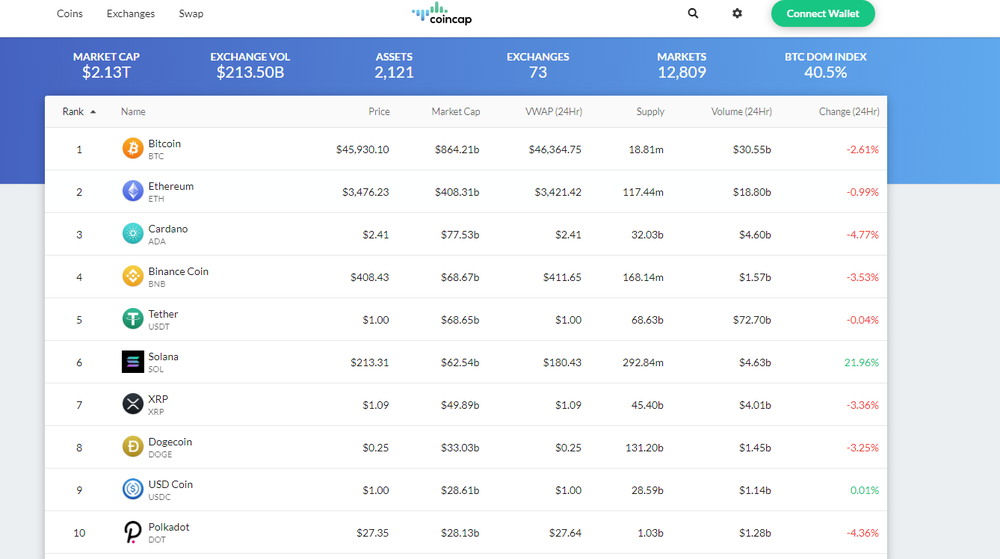The width and height of the screenshot is (1000, 559).
Task: Click the CoinCap logo
Action: (x=442, y=13)
